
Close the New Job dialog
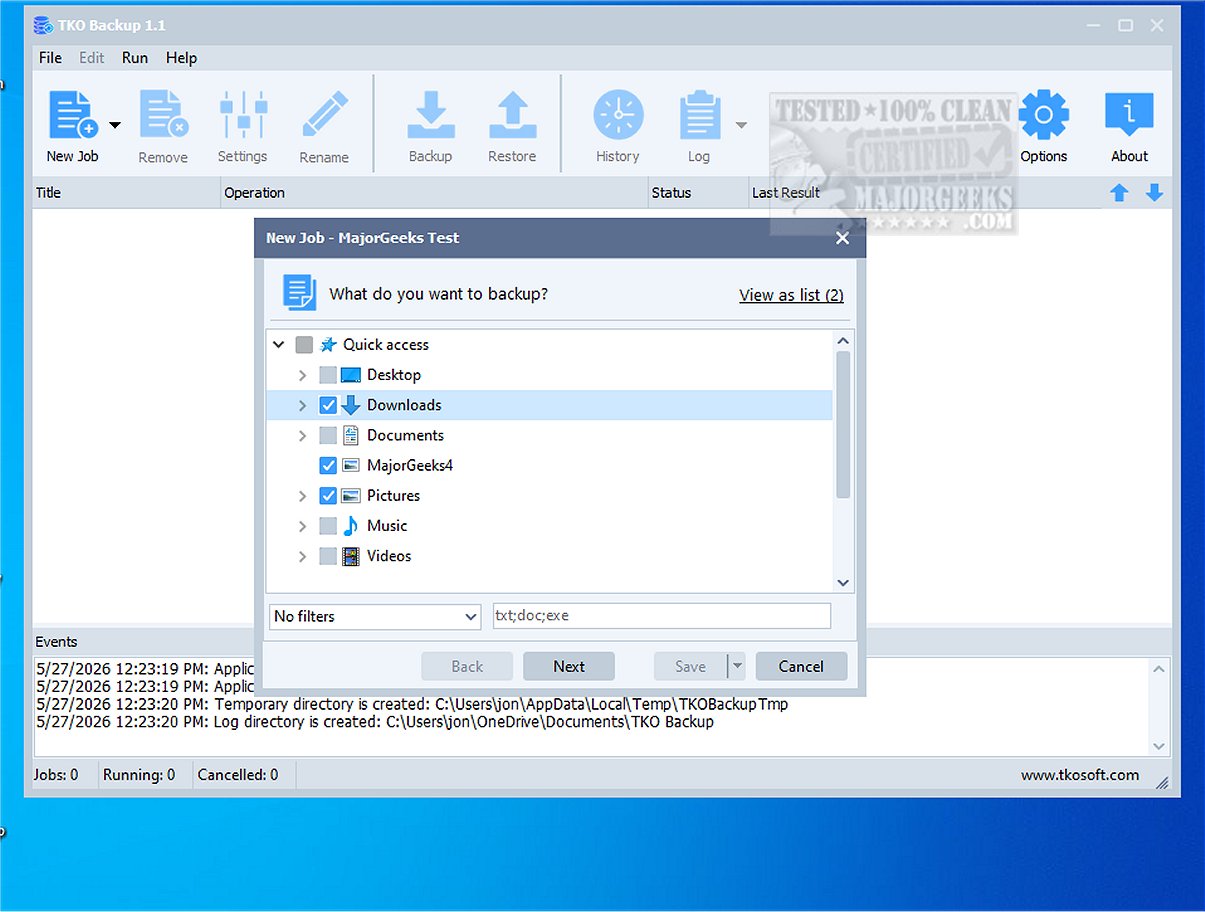point(842,238)
